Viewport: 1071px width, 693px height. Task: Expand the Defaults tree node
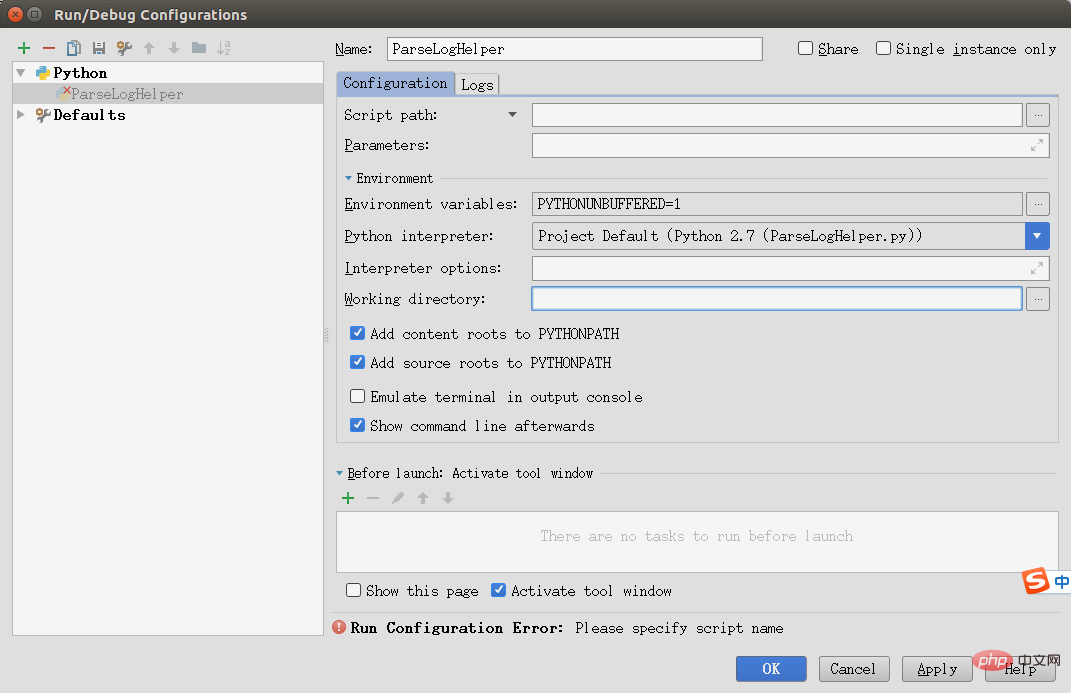click(21, 114)
